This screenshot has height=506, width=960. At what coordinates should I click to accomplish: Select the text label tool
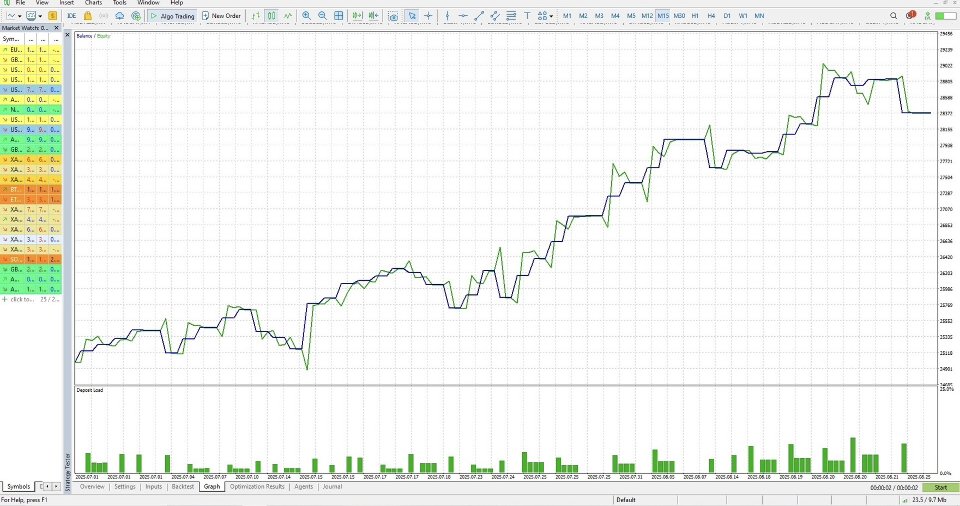527,16
